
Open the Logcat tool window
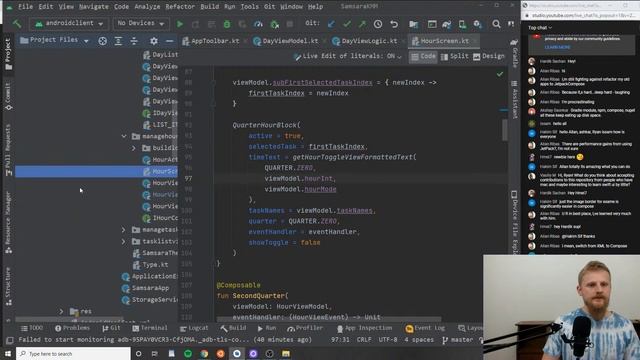point(194,328)
